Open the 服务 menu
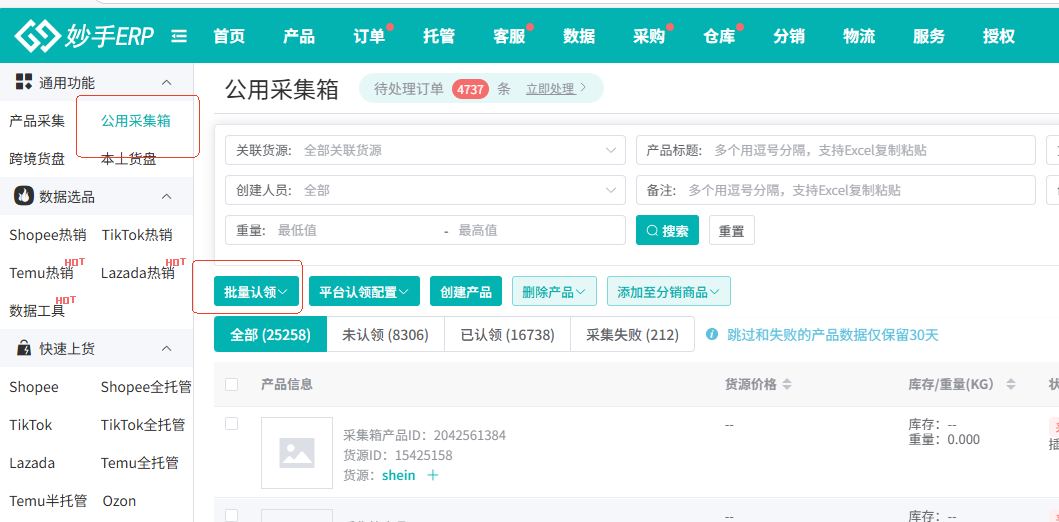 (x=929, y=36)
